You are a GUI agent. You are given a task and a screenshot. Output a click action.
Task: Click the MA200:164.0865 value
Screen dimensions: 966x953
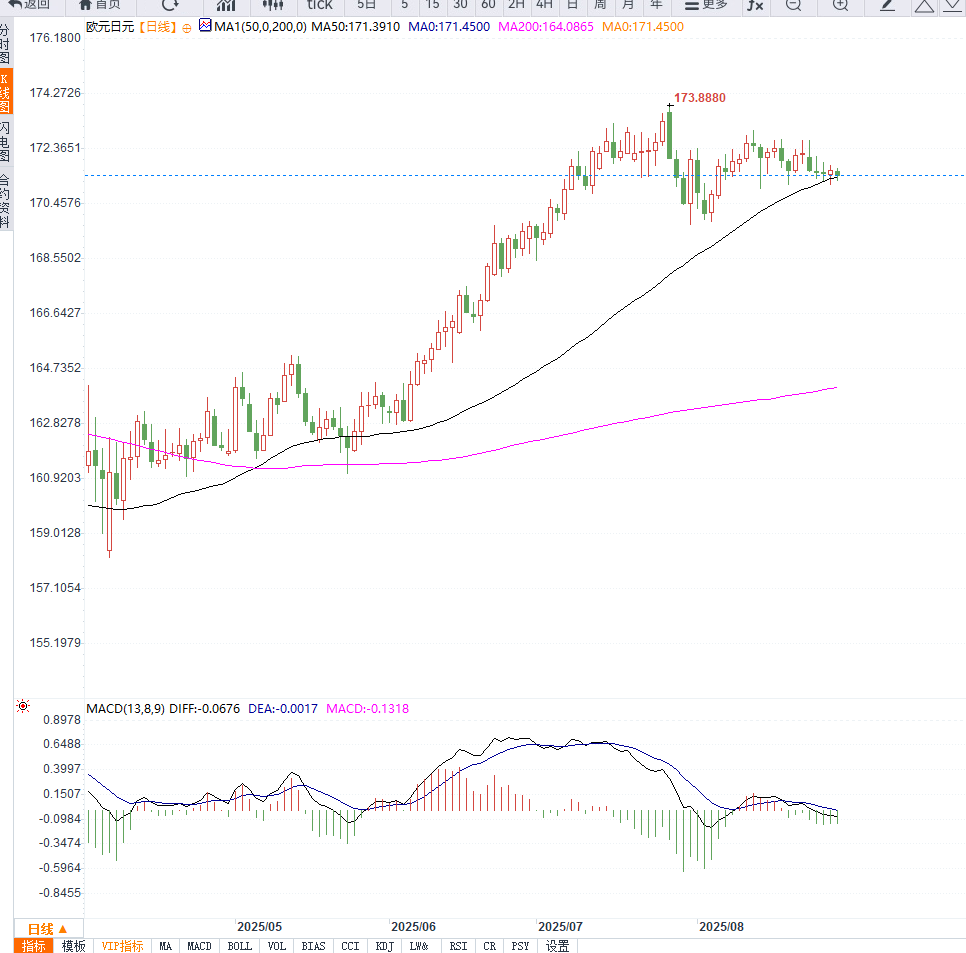coord(546,27)
